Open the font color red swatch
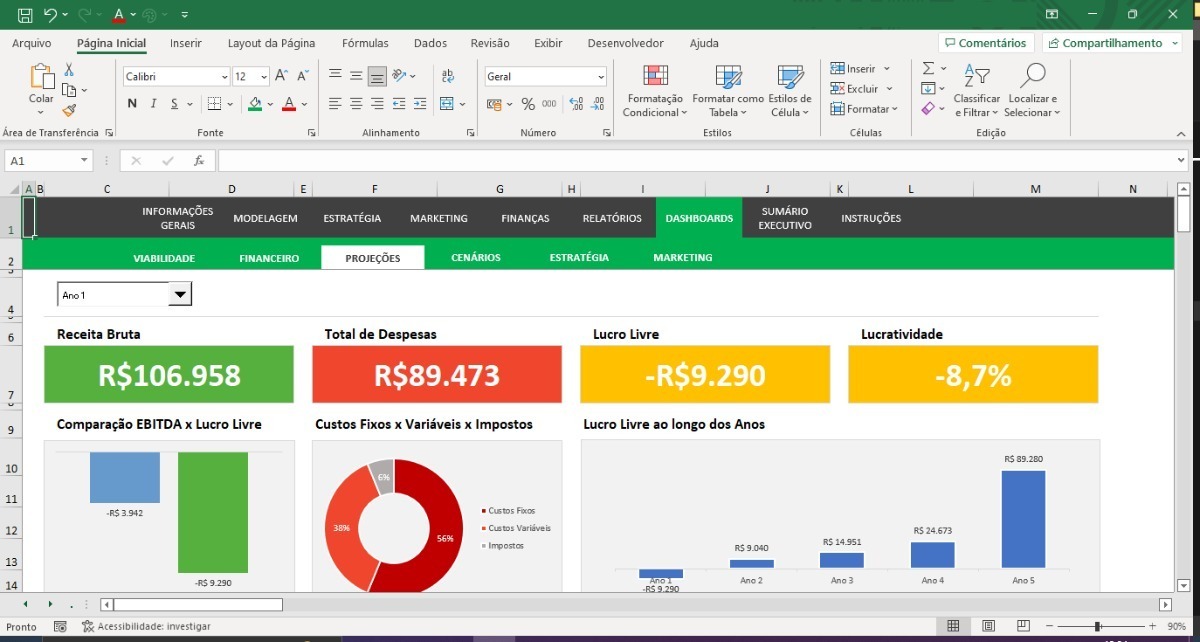Image resolution: width=1200 pixels, height=642 pixels. (289, 109)
